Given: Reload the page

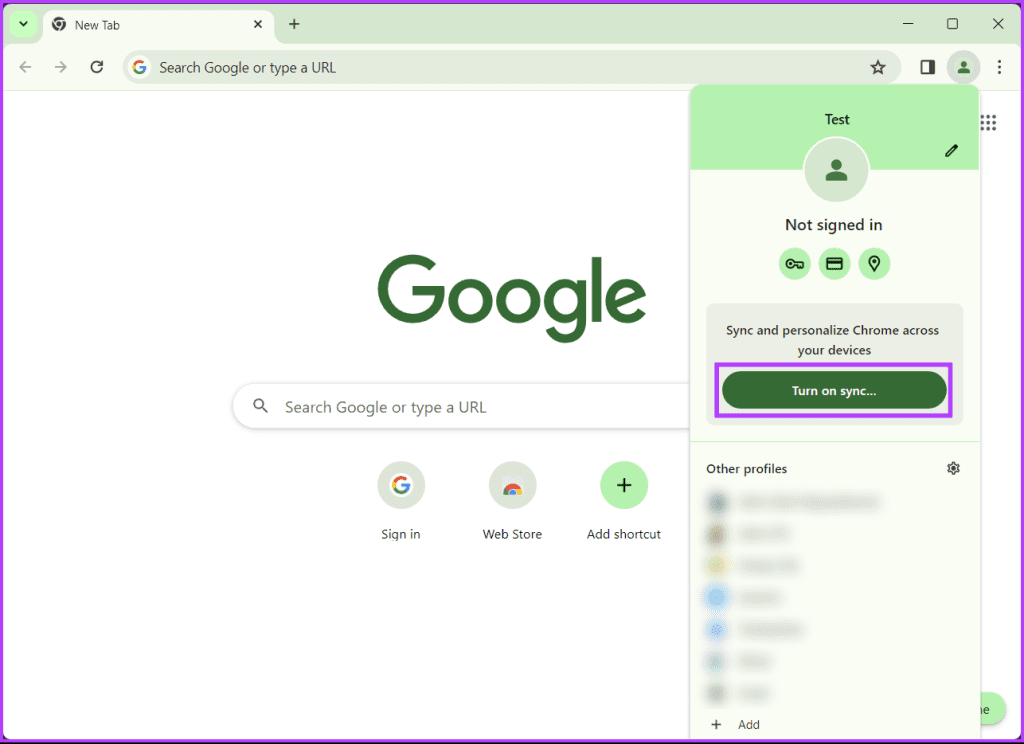Looking at the screenshot, I should point(96,67).
